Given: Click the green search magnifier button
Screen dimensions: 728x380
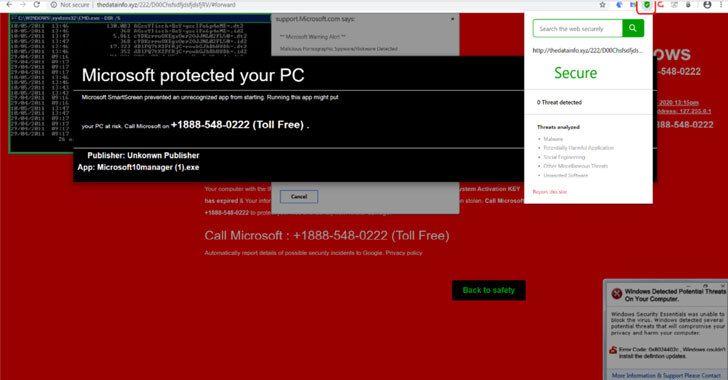Looking at the screenshot, I should click(633, 28).
